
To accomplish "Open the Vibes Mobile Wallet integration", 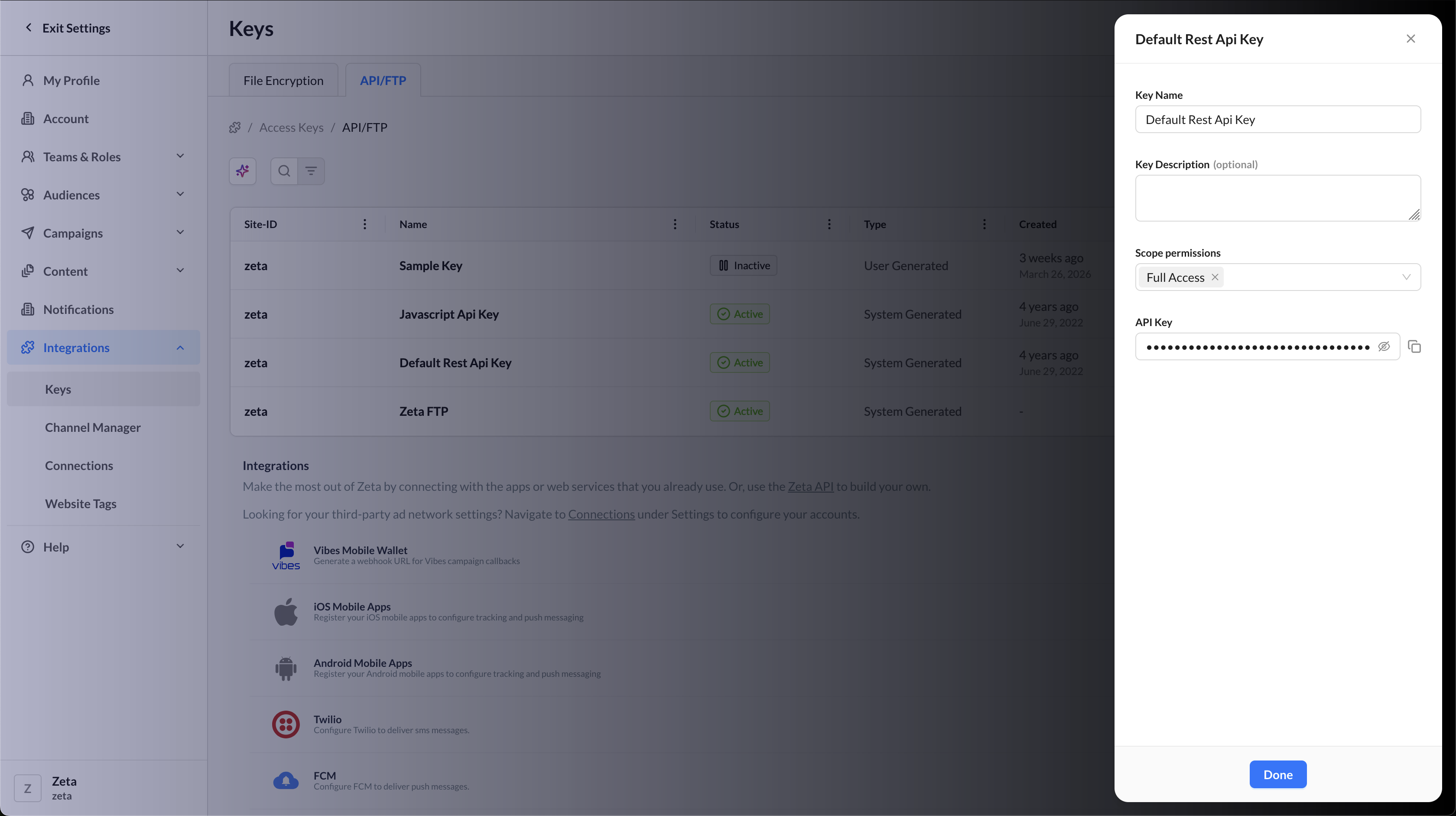I will click(x=361, y=550).
